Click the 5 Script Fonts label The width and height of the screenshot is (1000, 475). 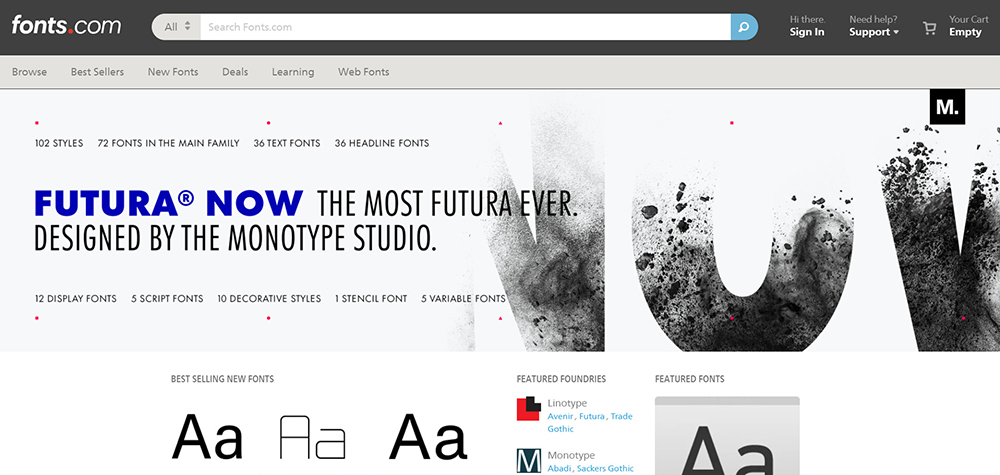(167, 298)
